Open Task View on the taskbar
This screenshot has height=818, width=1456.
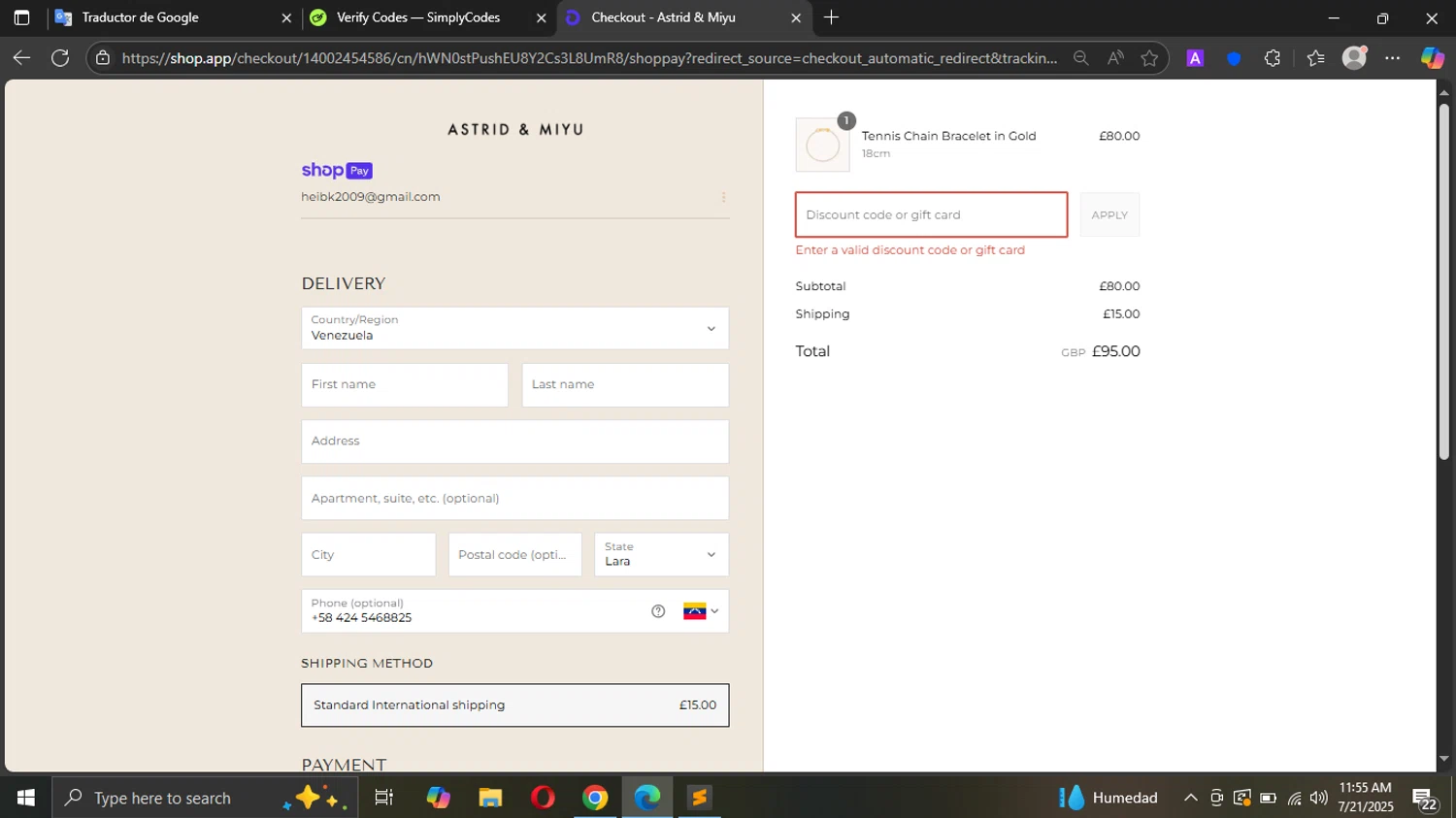coord(383,798)
